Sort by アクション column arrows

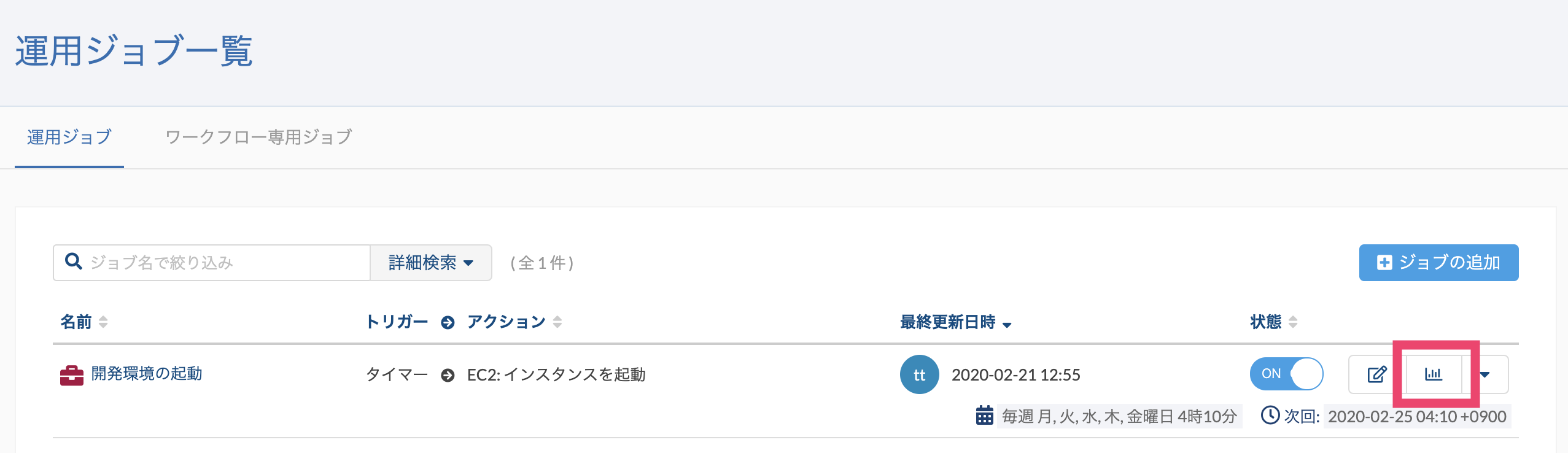(557, 322)
